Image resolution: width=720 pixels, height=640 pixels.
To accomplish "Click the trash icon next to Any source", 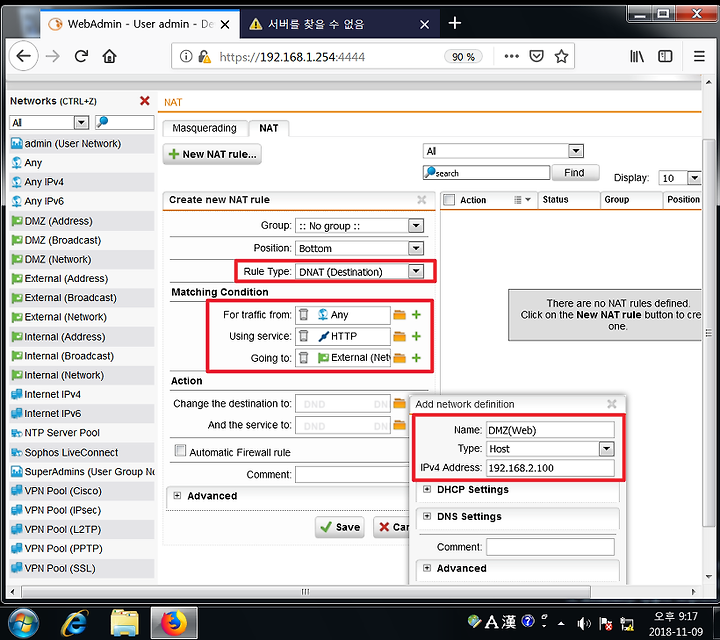I will (304, 314).
